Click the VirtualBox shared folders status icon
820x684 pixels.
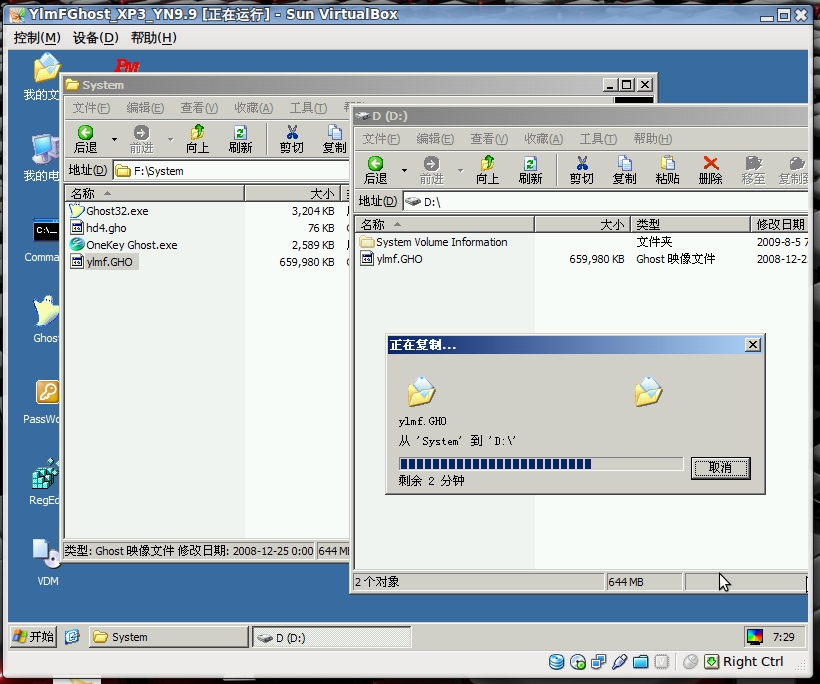[x=641, y=662]
